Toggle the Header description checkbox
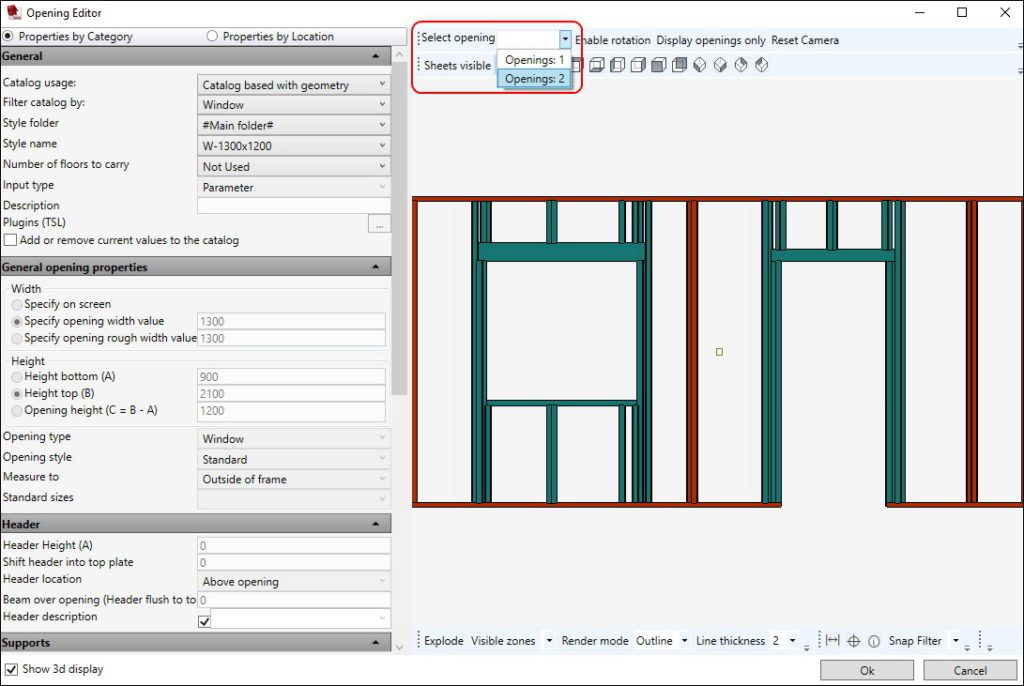 [x=204, y=621]
